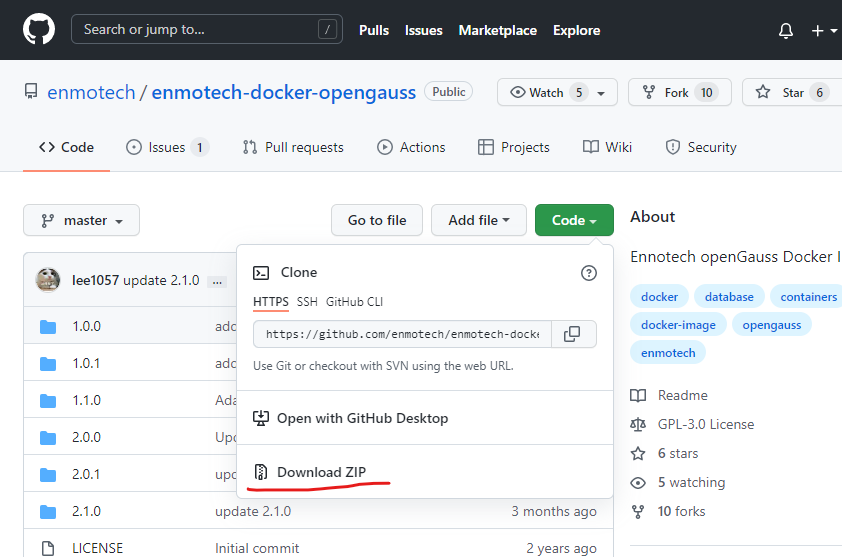This screenshot has height=557, width=842.
Task: Copy the clone URL with the clipboard icon
Action: tap(572, 334)
